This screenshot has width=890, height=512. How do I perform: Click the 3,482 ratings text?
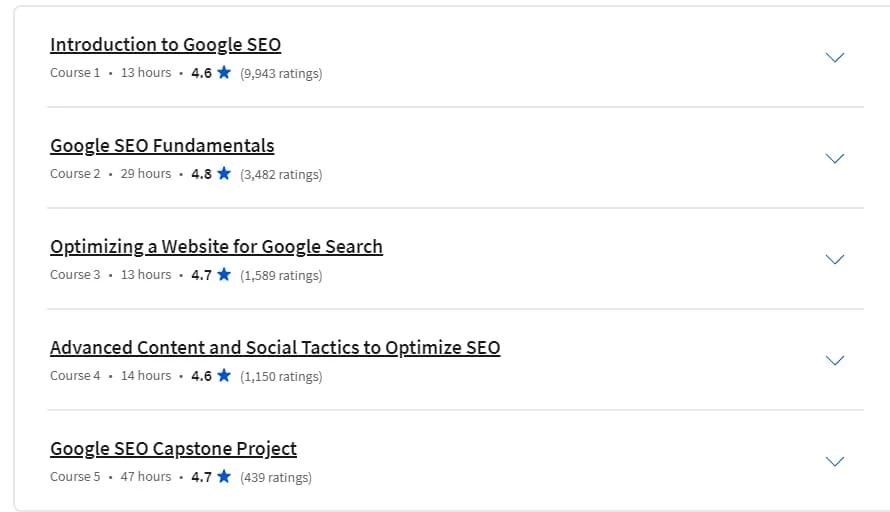coord(281,174)
